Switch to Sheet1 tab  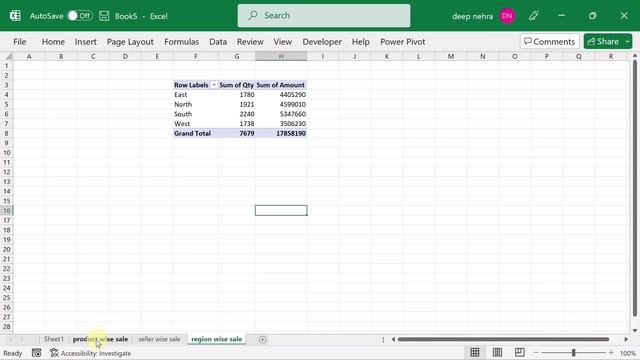[53, 339]
